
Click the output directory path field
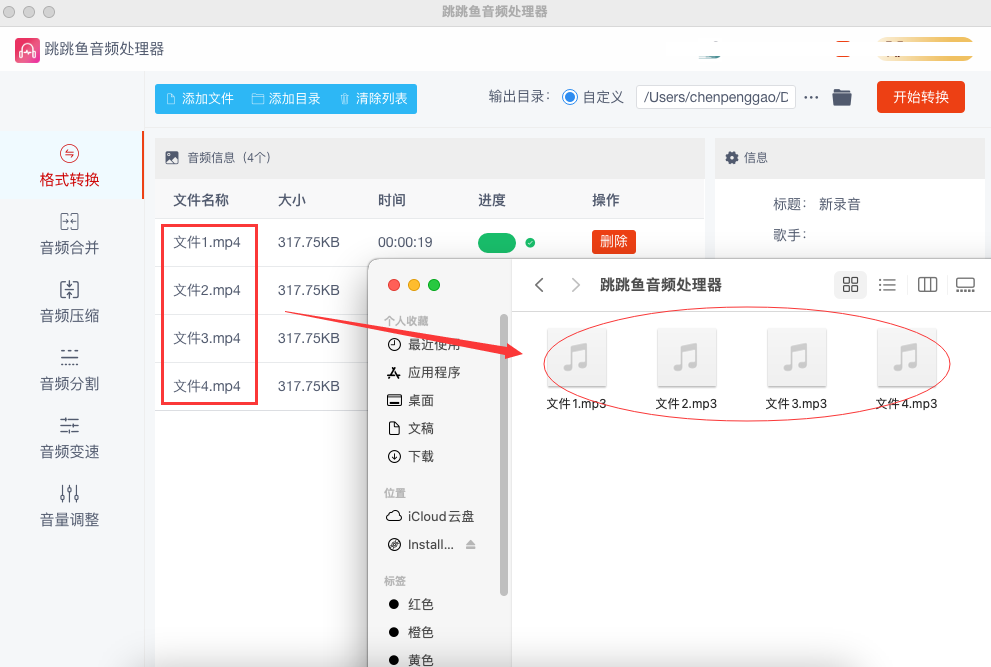[x=715, y=97]
